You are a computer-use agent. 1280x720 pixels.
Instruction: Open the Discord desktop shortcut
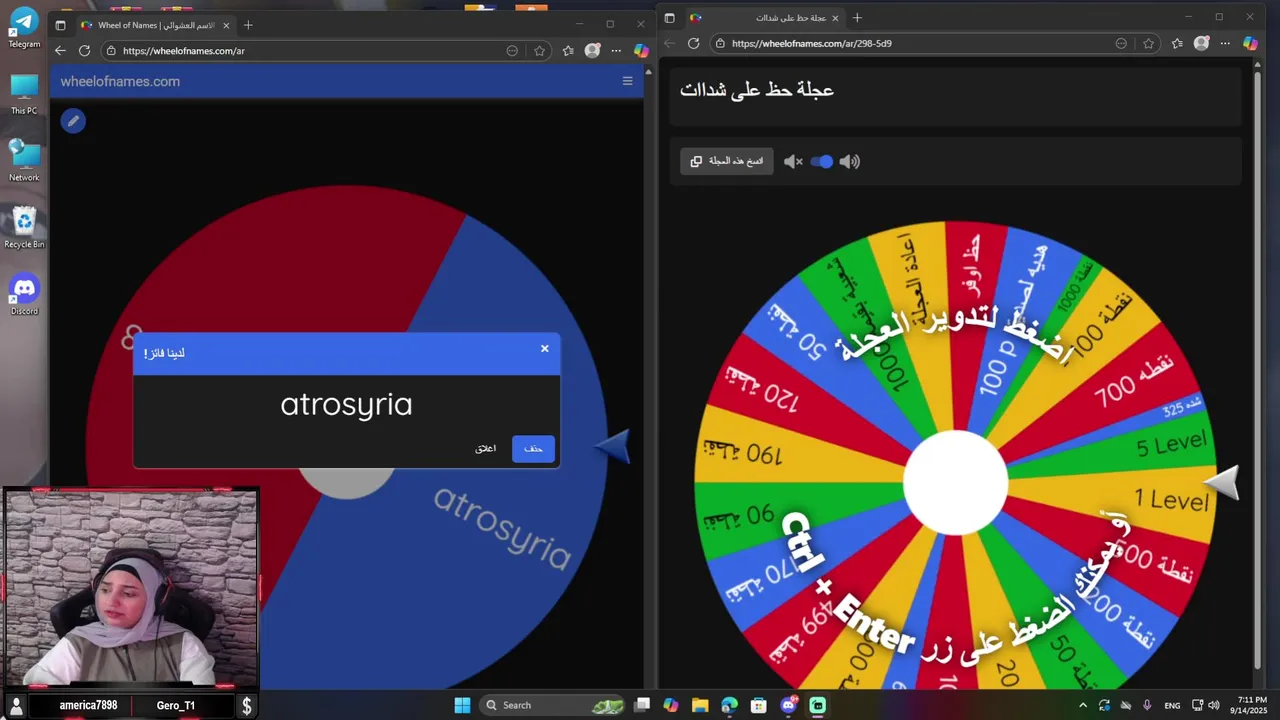point(24,294)
